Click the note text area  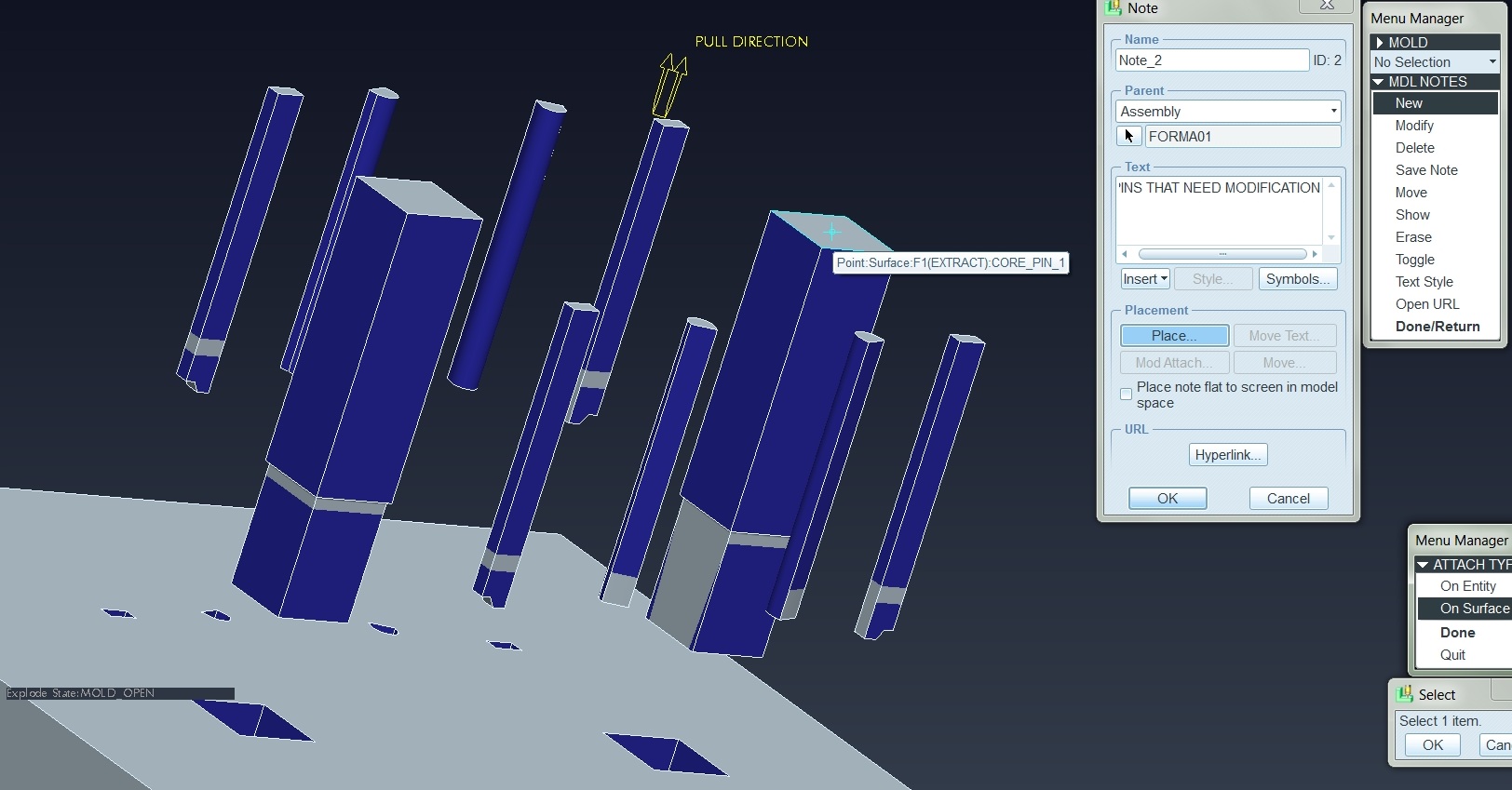pyautogui.click(x=1219, y=210)
